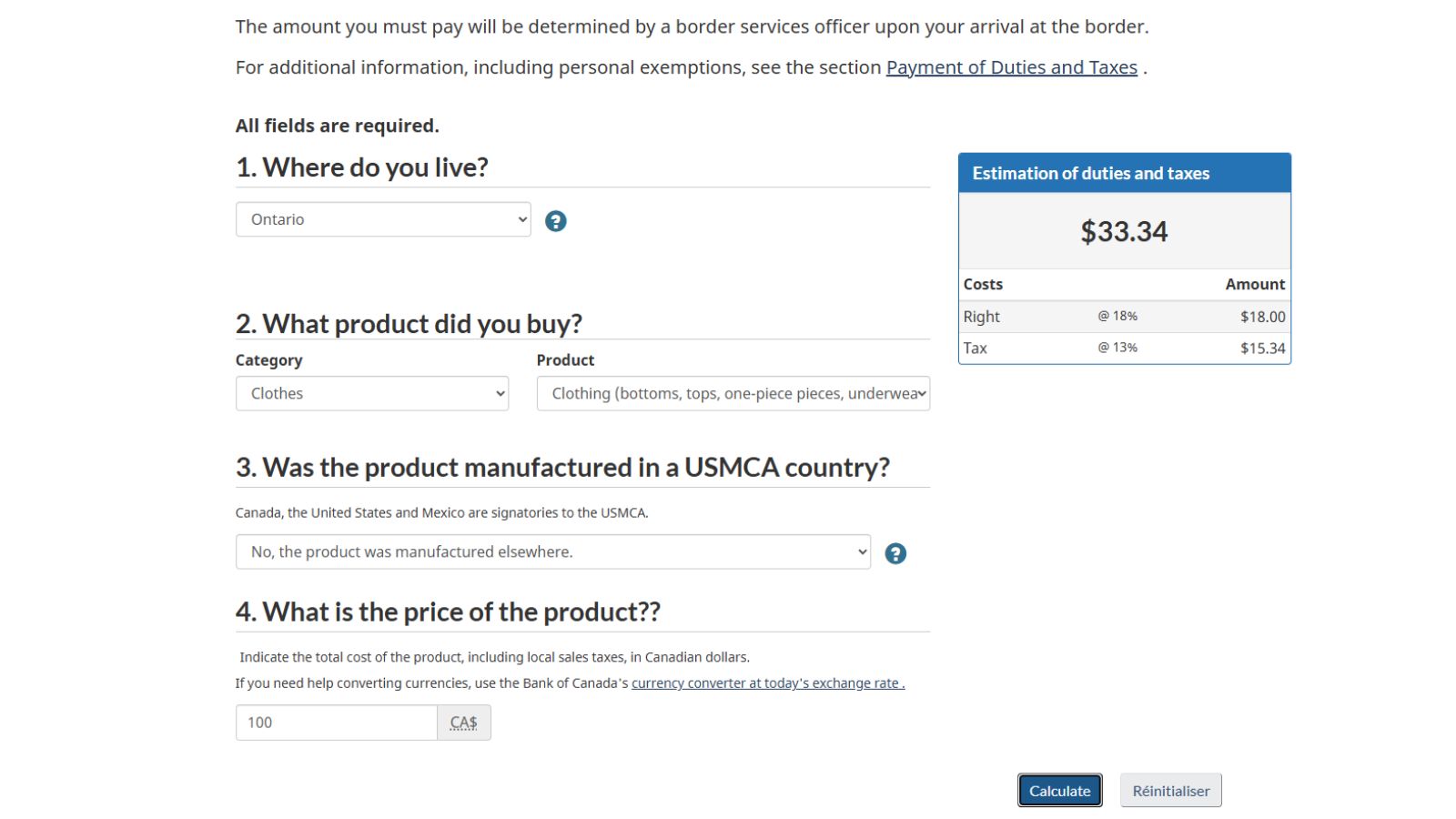1456x819 pixels.
Task: Click the Calculate button
Action: (x=1060, y=791)
